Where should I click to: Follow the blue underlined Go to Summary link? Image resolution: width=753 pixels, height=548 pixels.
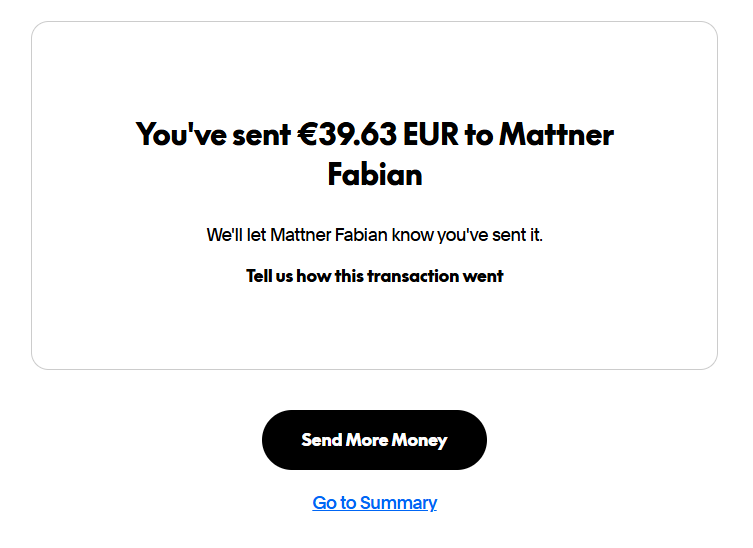pyautogui.click(x=374, y=503)
